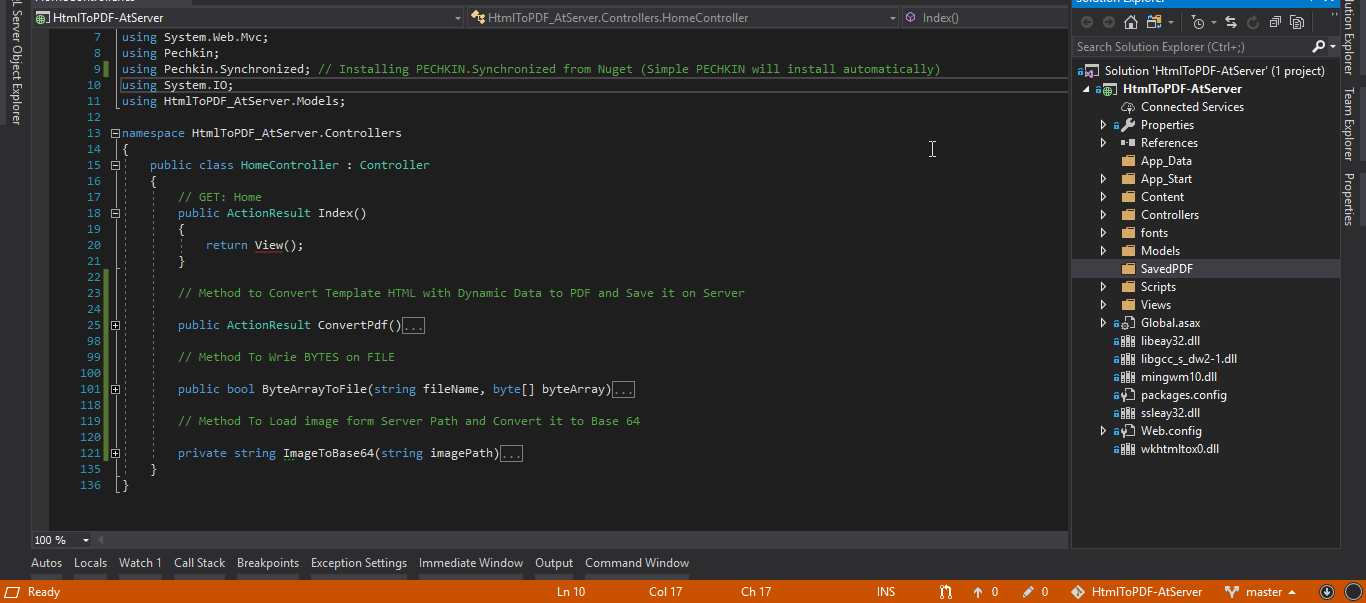Open the HtmlToPDF-AtServer project dropdown in editor

pos(250,18)
